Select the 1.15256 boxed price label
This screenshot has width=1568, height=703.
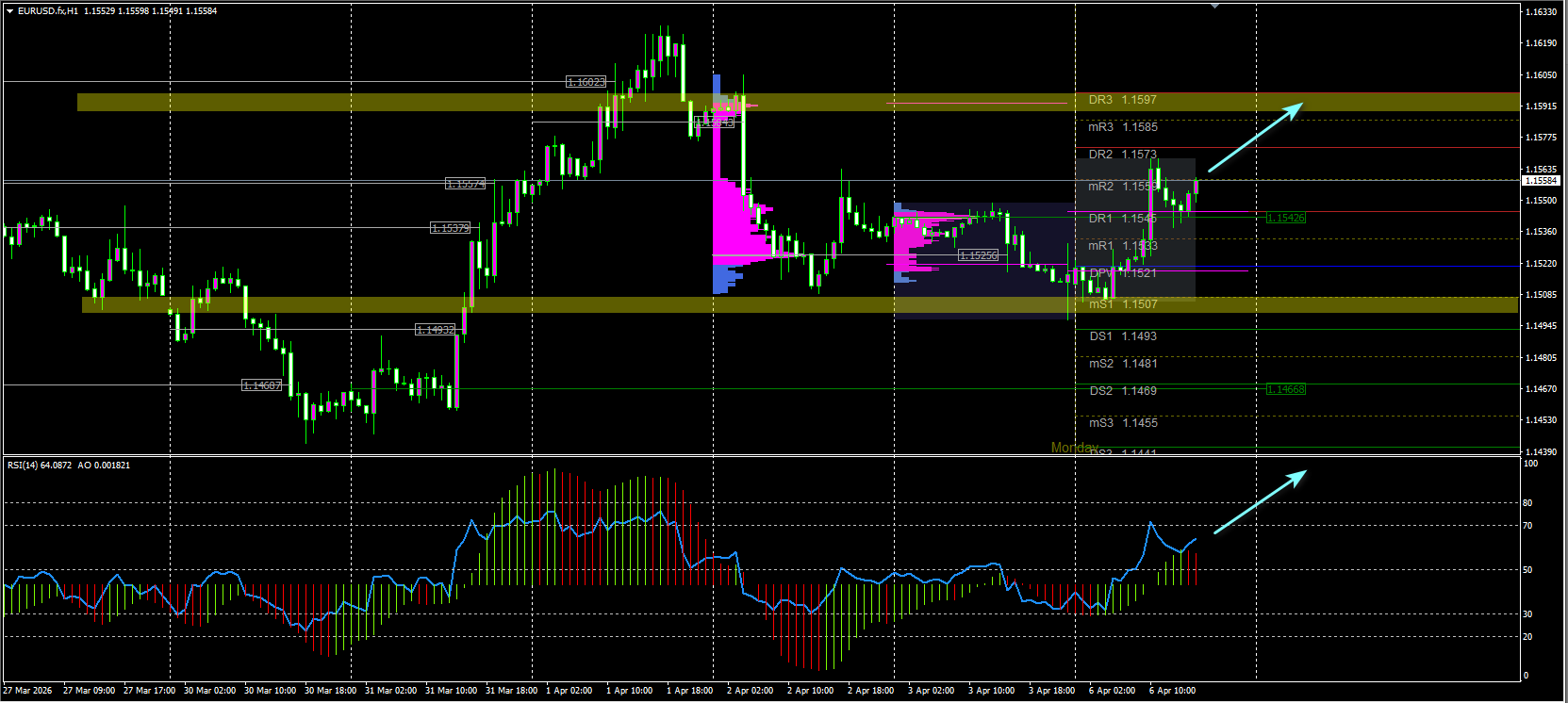[x=978, y=255]
